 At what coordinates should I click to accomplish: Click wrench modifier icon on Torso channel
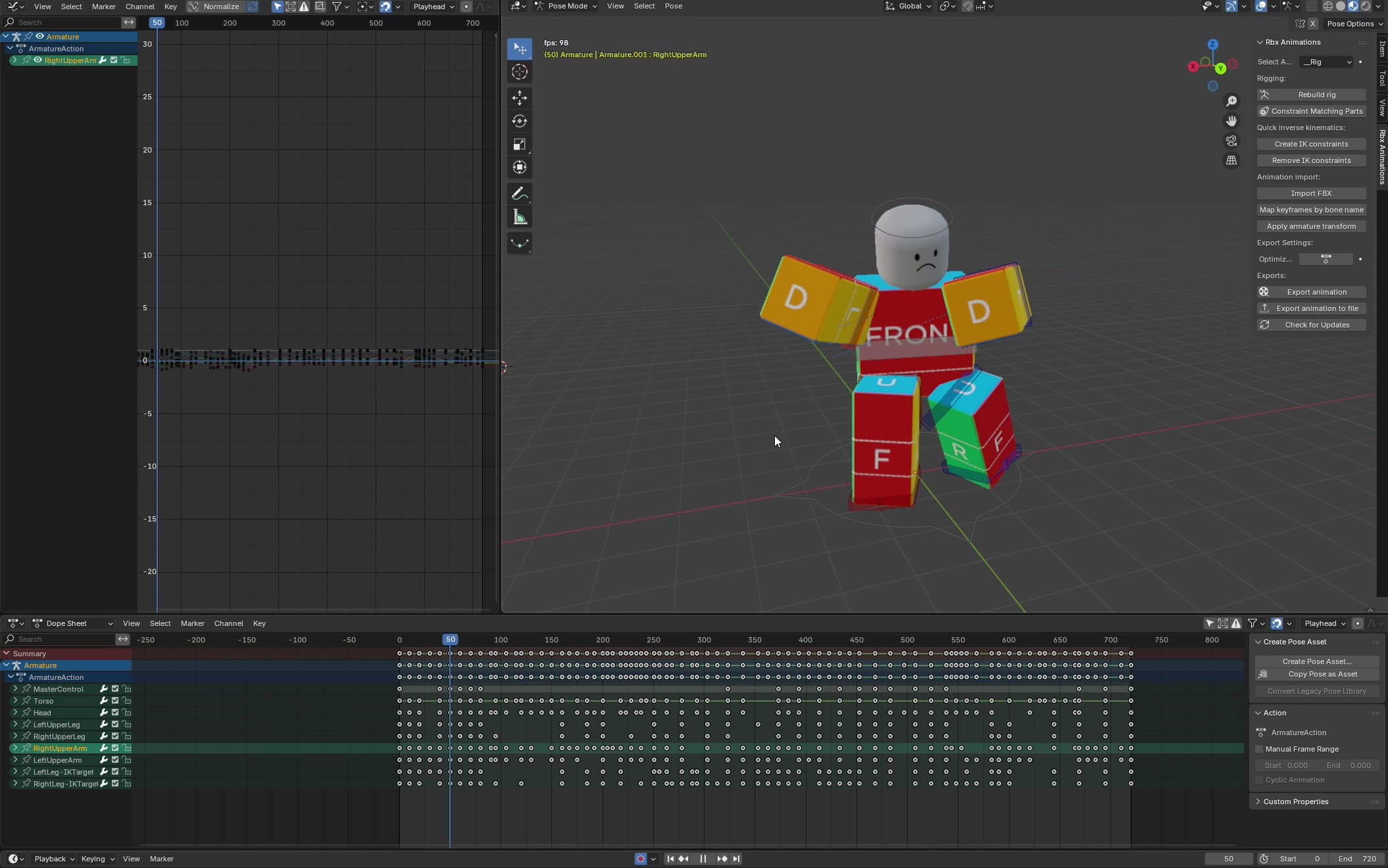(103, 701)
